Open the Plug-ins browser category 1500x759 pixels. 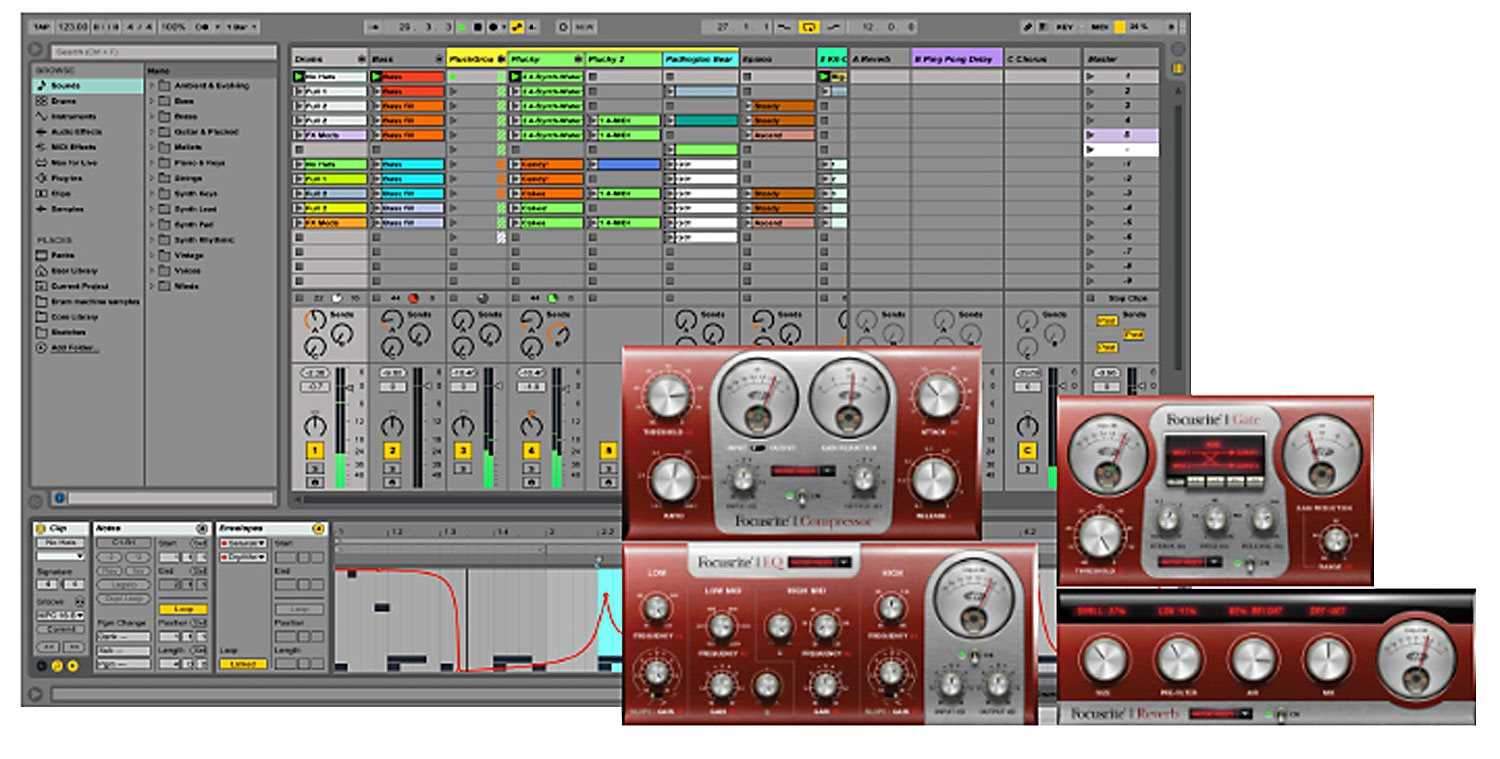pyautogui.click(x=66, y=178)
